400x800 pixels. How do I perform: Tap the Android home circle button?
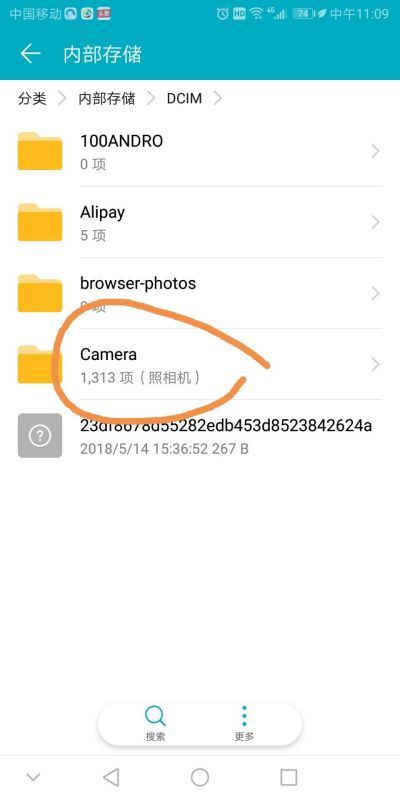pos(200,778)
